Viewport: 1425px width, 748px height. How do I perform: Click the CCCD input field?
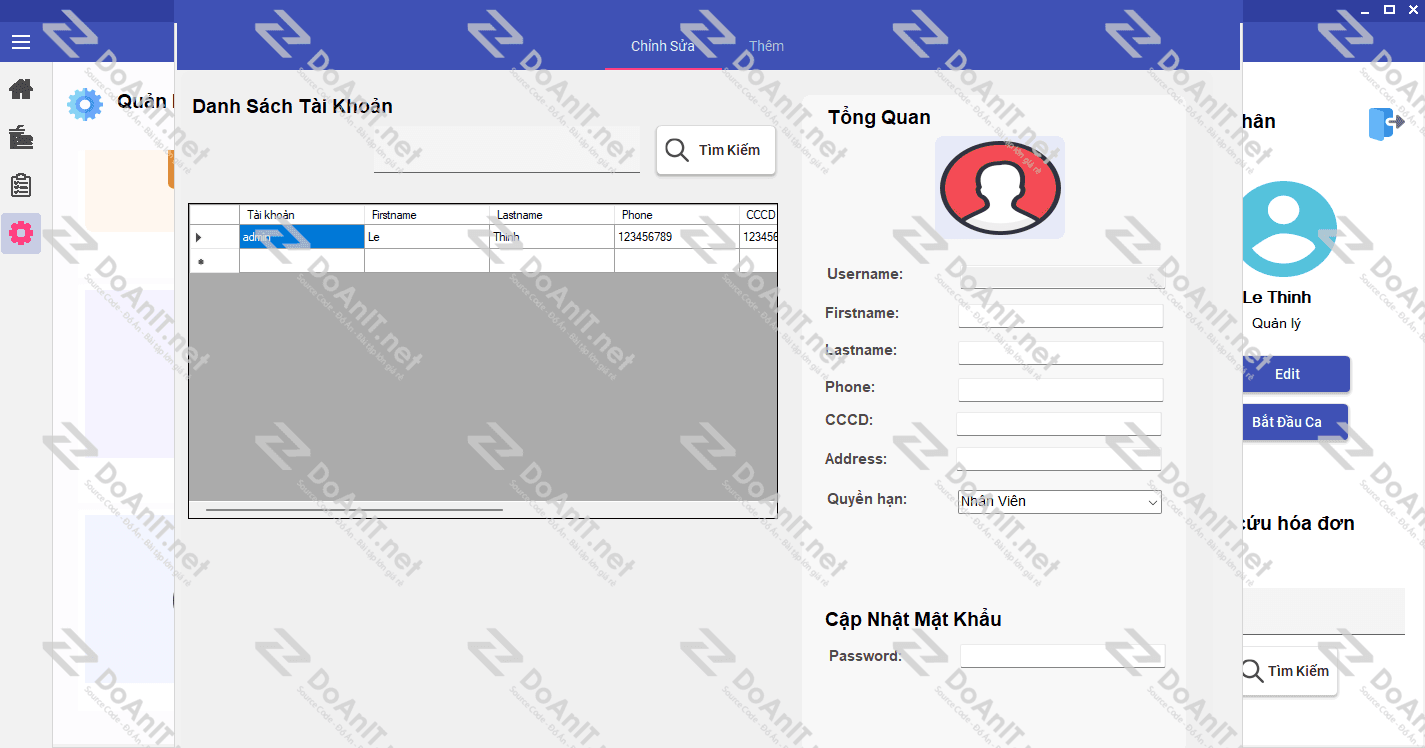[1059, 424]
